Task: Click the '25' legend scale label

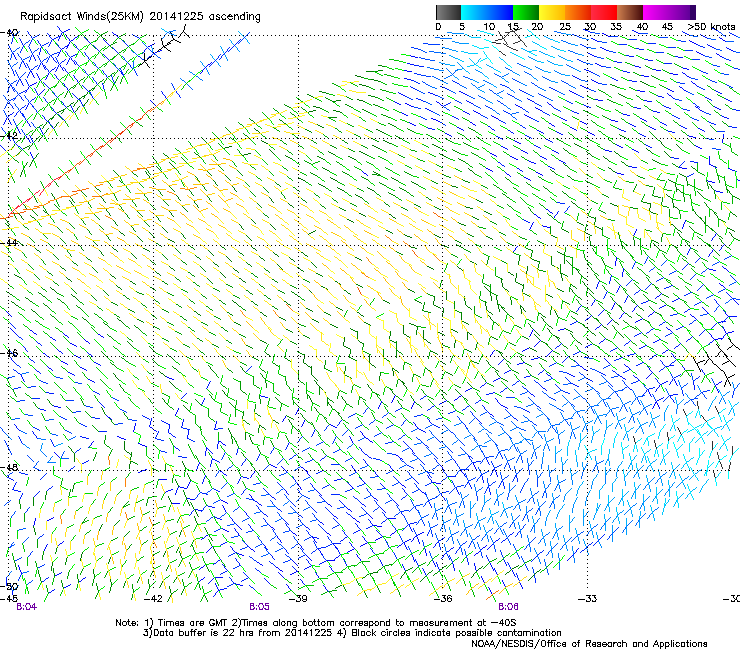Action: pos(565,27)
